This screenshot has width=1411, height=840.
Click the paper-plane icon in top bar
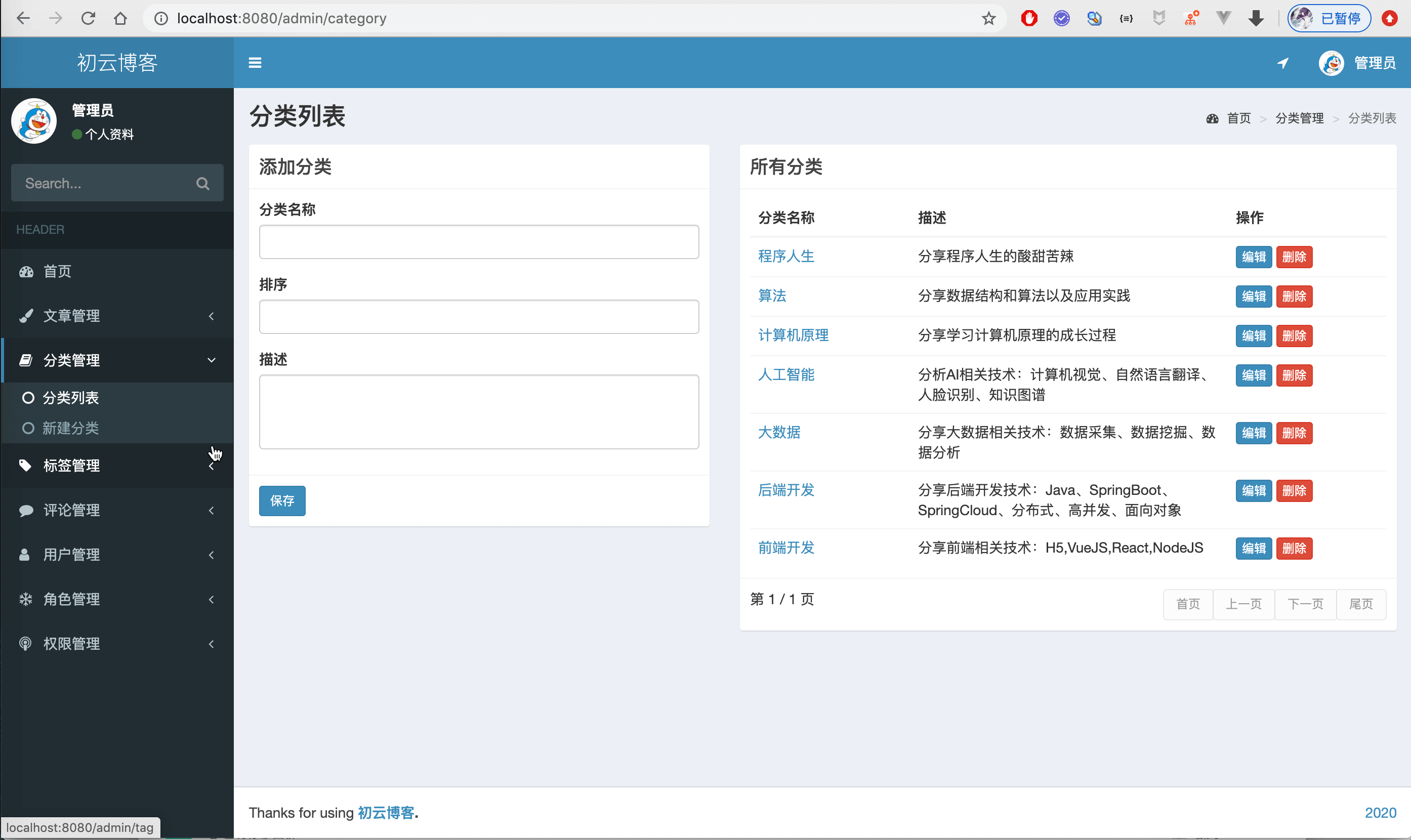(1282, 63)
